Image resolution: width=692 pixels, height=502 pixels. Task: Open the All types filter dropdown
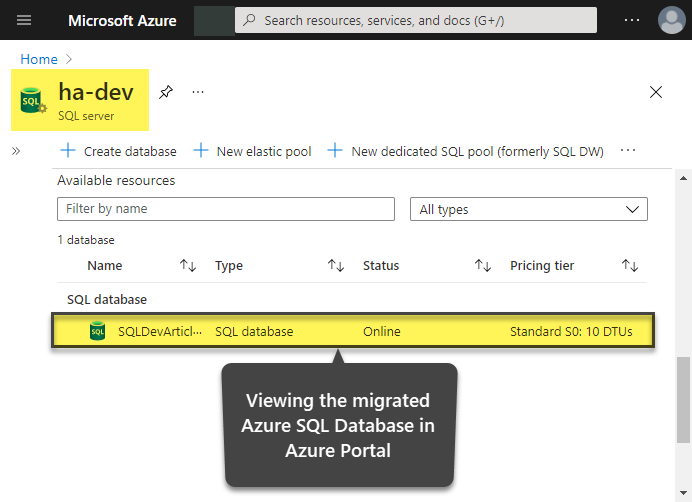[529, 209]
